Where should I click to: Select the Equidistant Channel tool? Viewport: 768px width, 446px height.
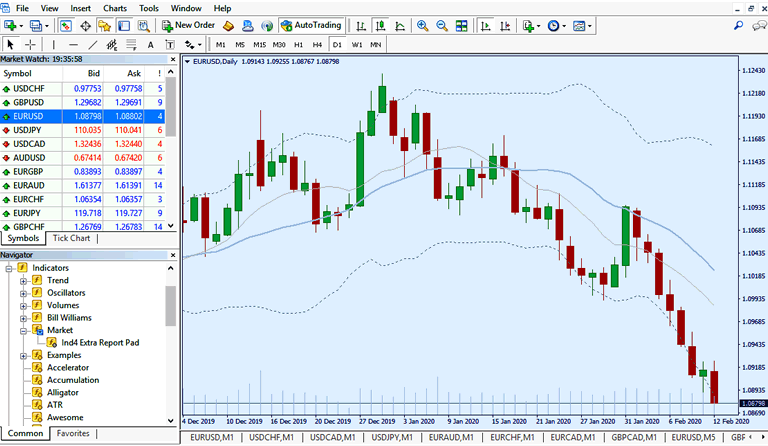(112, 45)
